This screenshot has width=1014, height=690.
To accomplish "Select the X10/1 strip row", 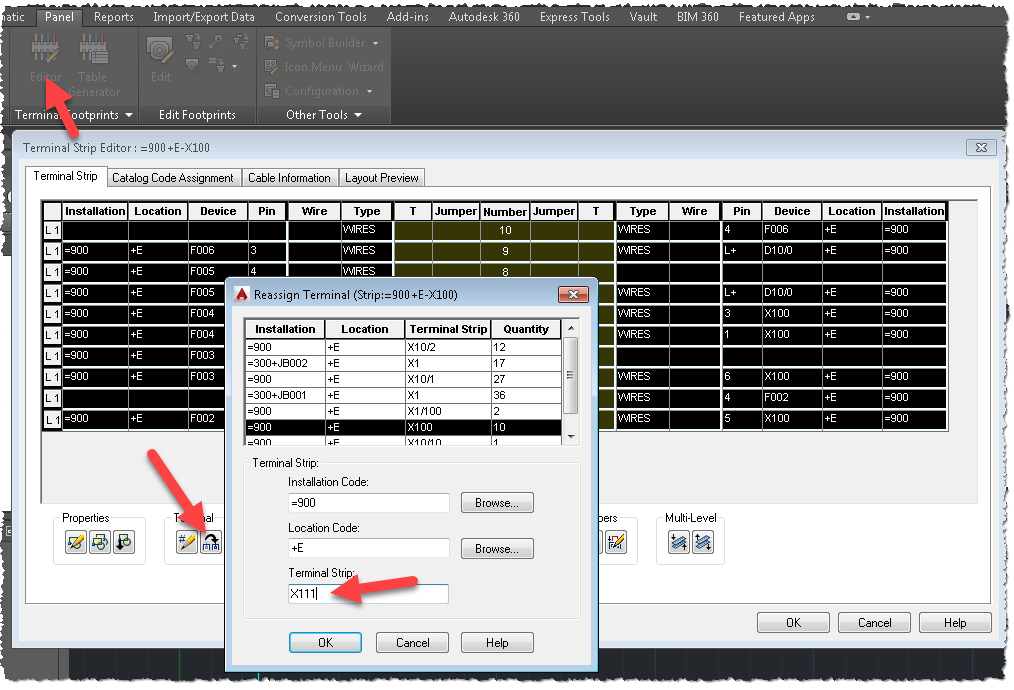I will click(404, 380).
